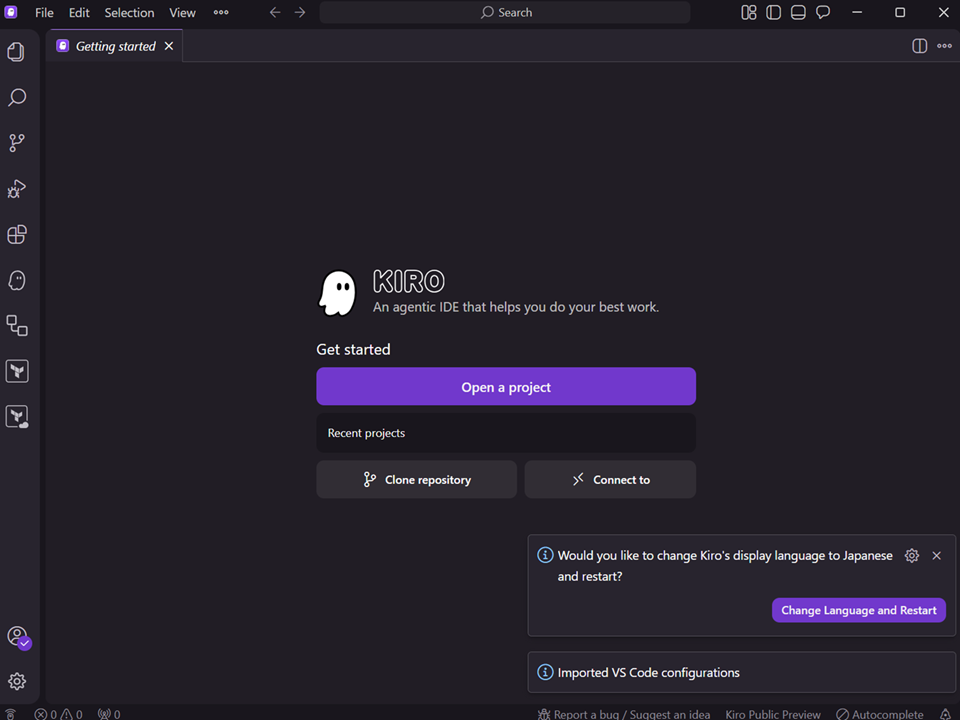Open errors and warnings count in status bar
960x720 pixels.
tap(58, 714)
